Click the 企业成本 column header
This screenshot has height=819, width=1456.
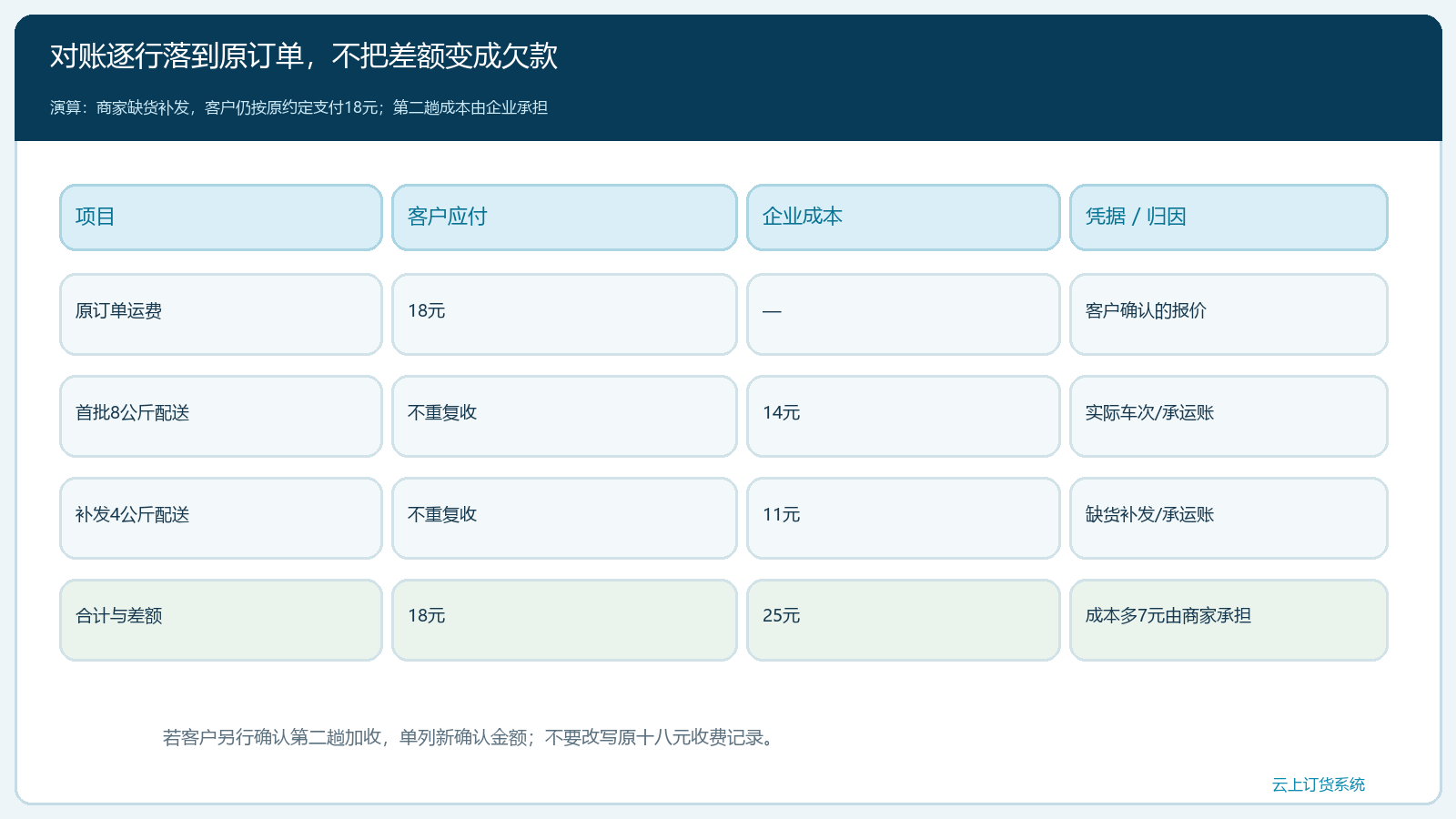[x=904, y=217]
